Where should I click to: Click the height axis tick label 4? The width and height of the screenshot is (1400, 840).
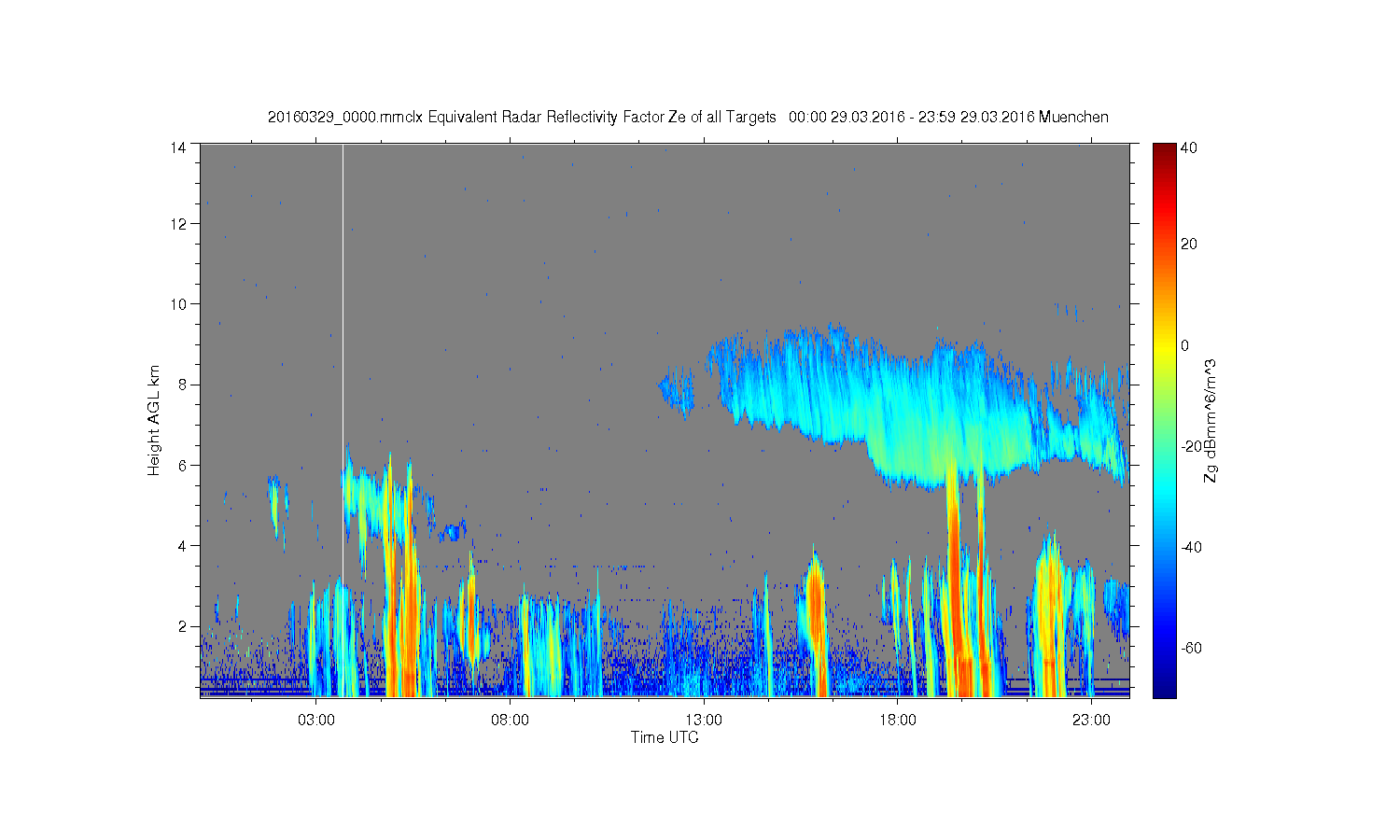(x=182, y=545)
